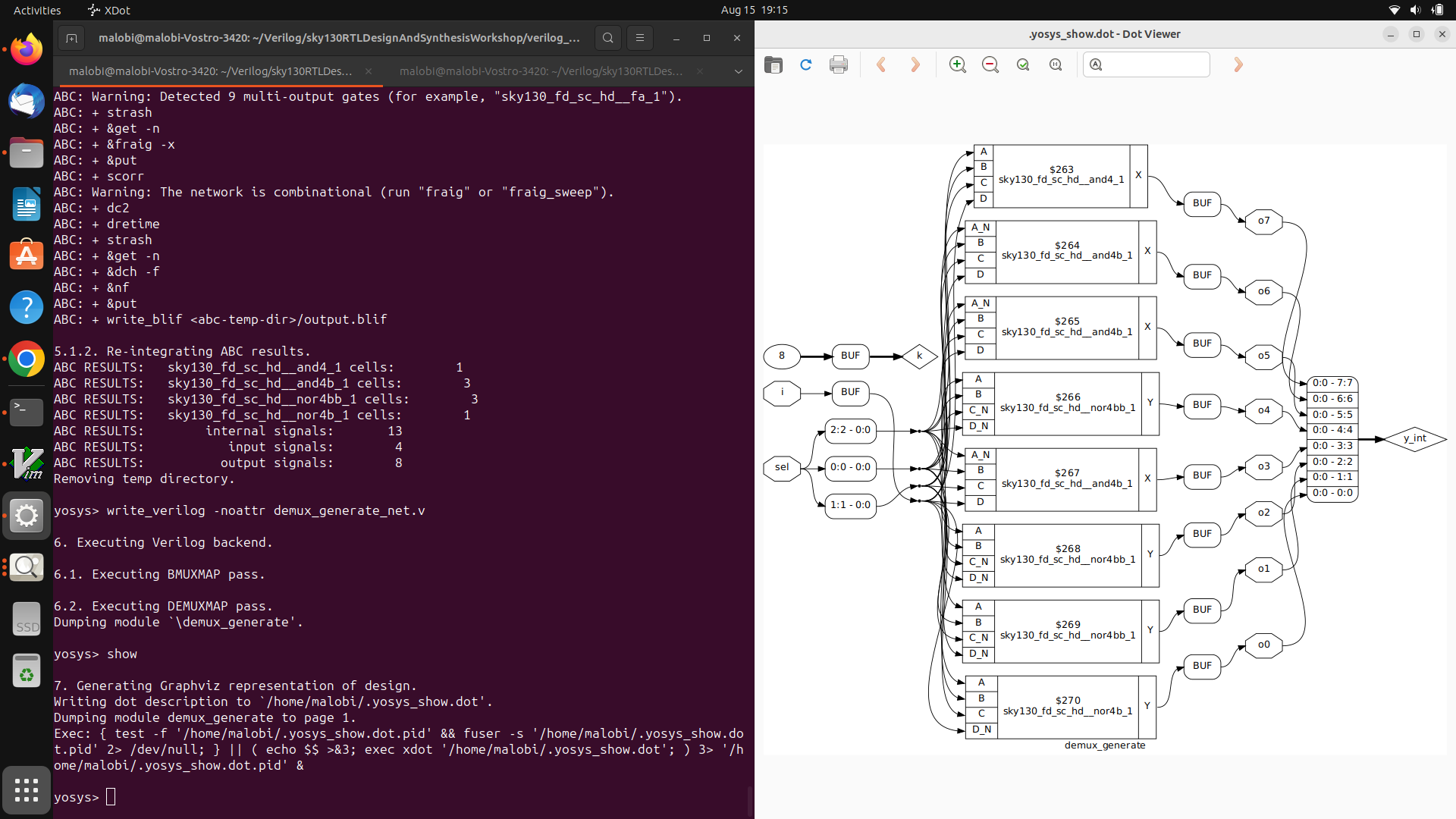
Task: Open the terminal search tool
Action: 608,37
